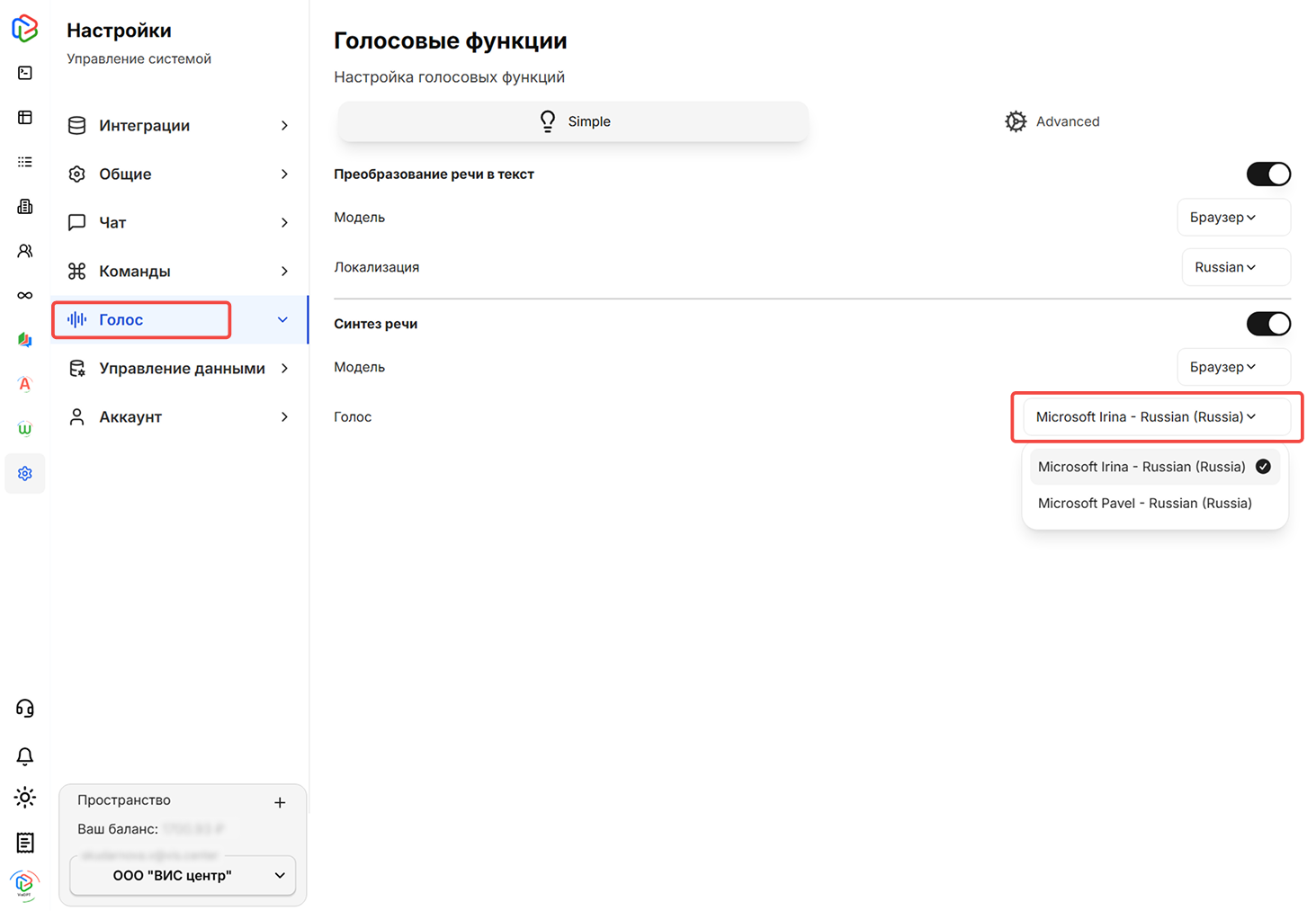Select Microsoft Pavel - Russian (Russia) voice
Image resolution: width=1316 pixels, height=911 pixels.
coord(1144,503)
